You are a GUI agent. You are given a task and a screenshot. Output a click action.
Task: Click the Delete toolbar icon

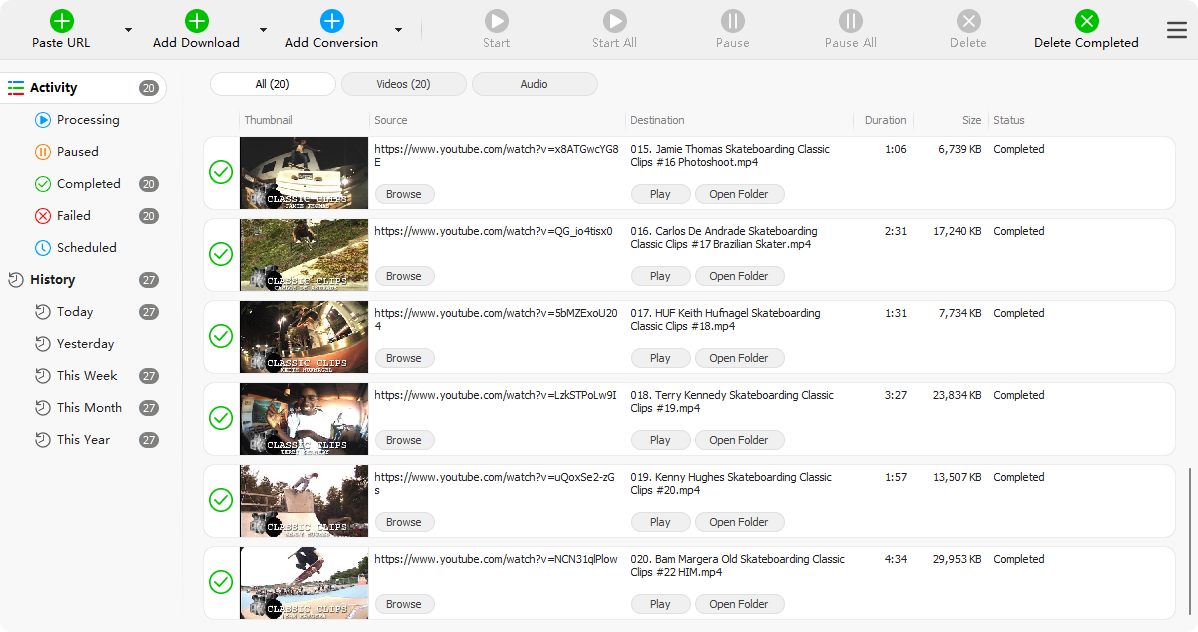[x=968, y=21]
